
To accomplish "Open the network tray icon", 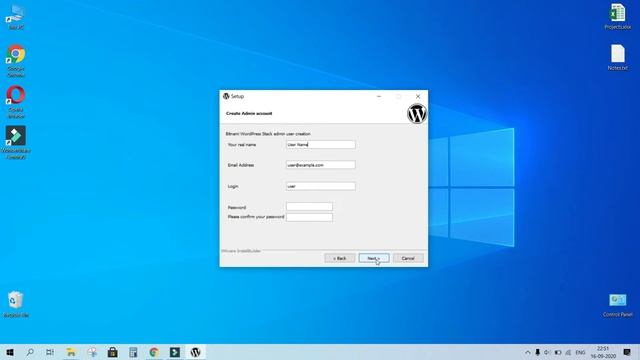I will pos(568,352).
